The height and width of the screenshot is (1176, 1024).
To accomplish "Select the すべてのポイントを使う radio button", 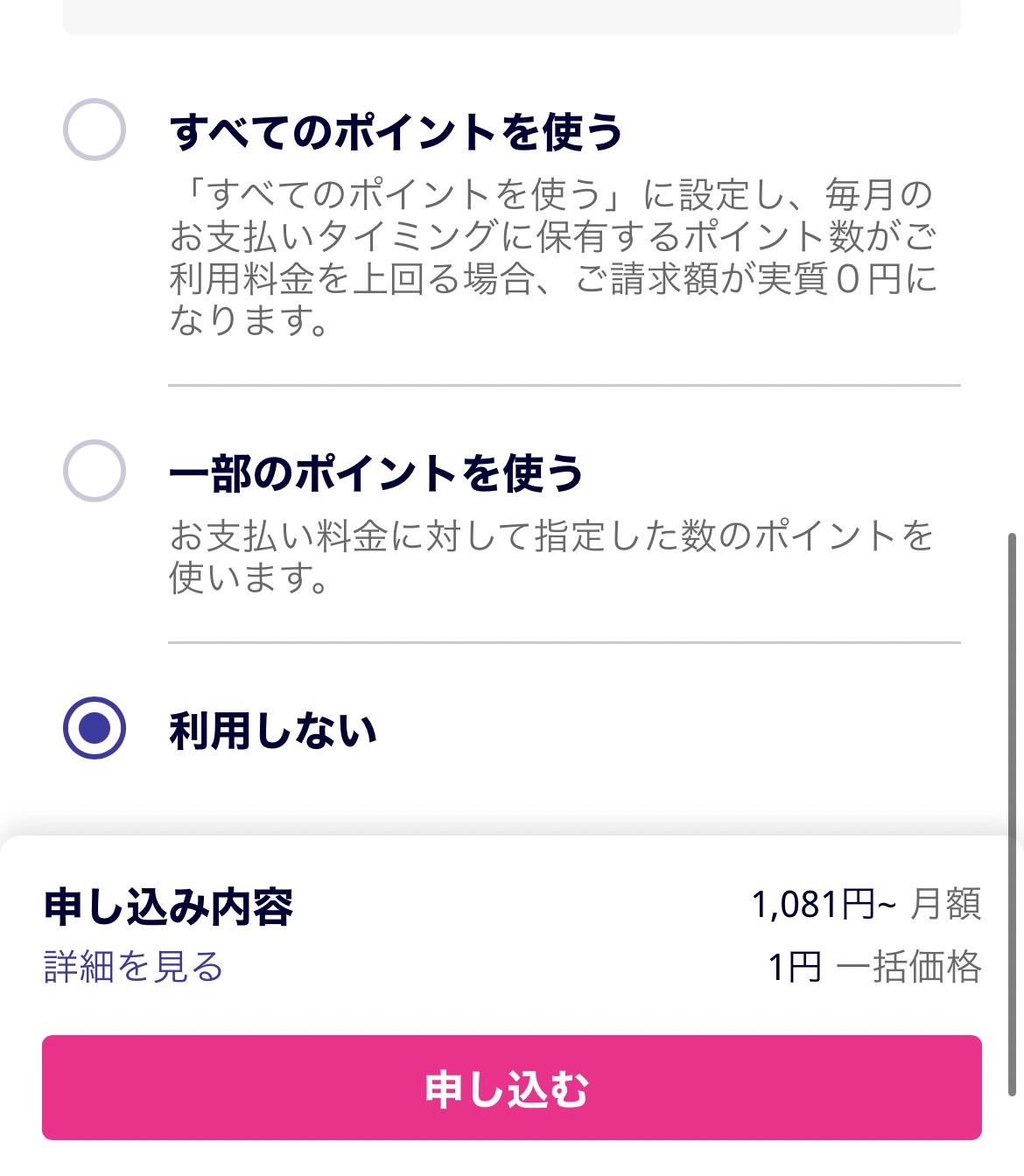I will click(x=95, y=129).
